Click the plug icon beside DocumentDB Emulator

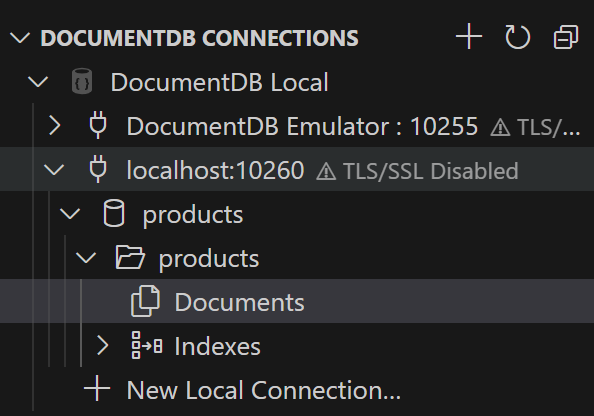pos(98,125)
